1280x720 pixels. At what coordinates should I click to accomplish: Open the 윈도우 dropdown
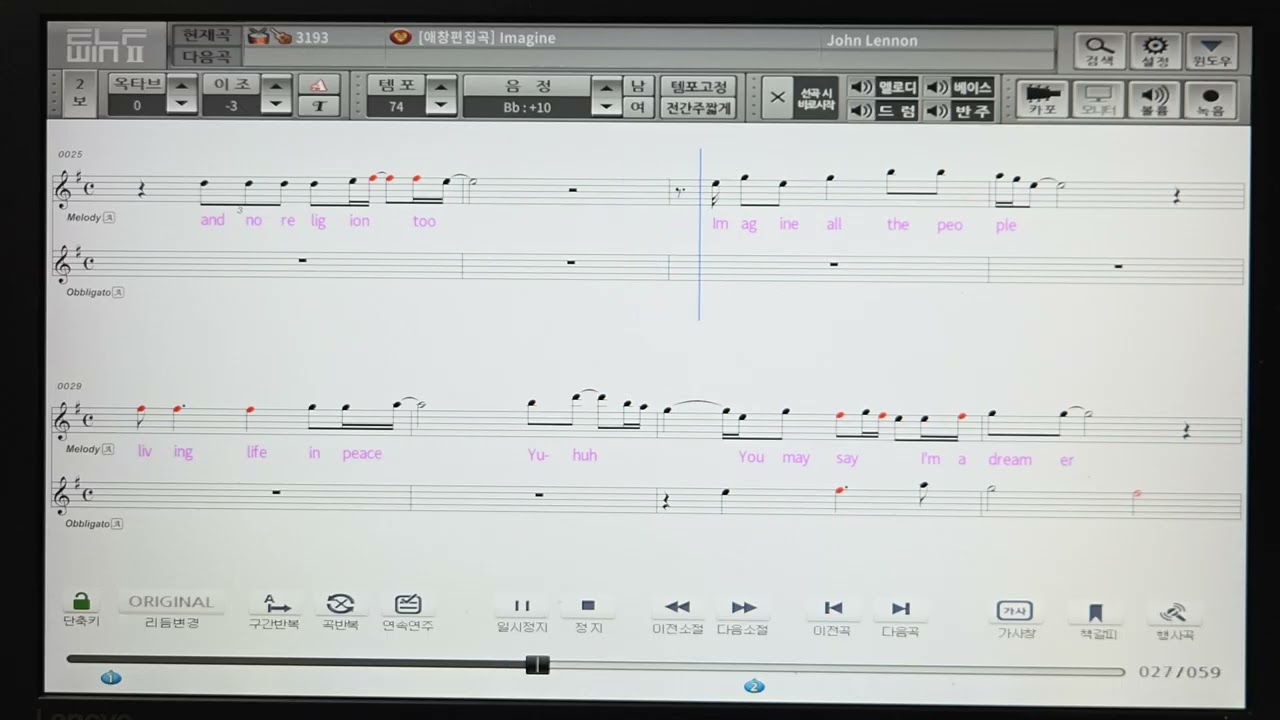[1212, 51]
